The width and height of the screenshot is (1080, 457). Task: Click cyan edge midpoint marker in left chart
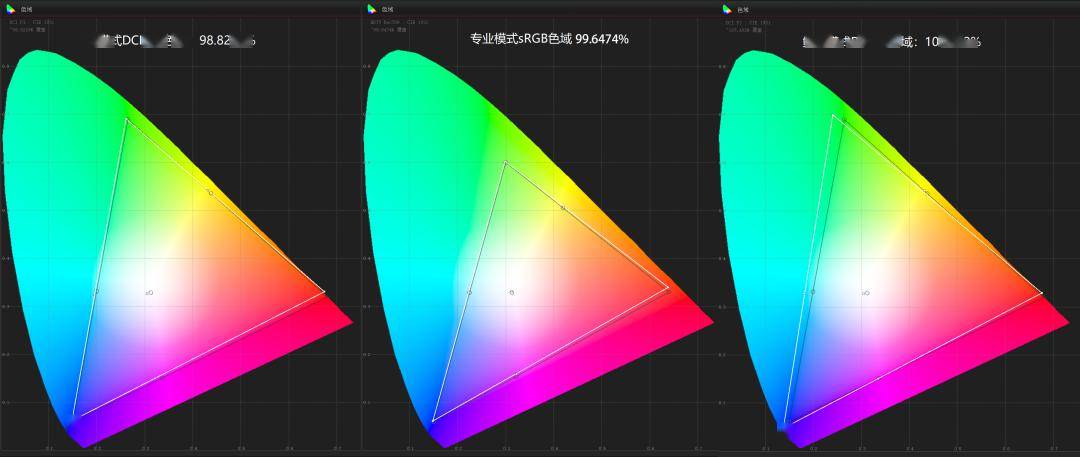click(x=97, y=292)
